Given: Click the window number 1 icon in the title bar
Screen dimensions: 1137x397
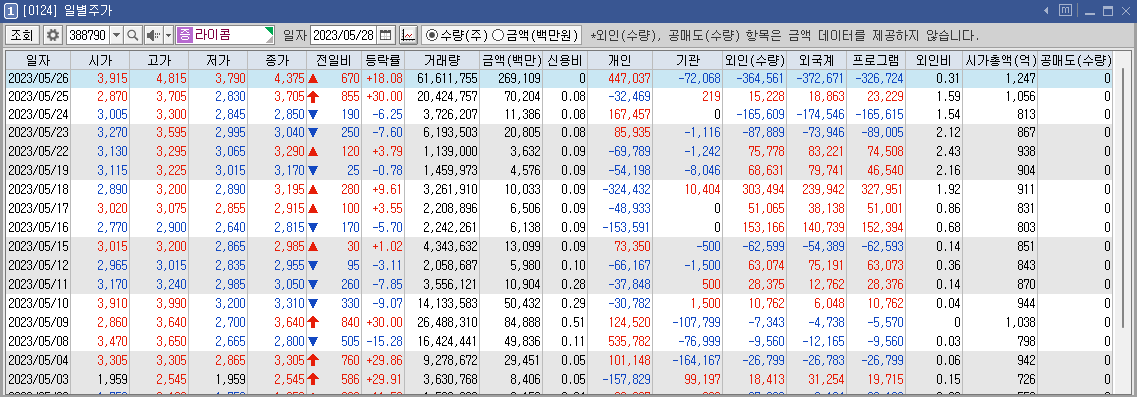Looking at the screenshot, I should point(11,10).
